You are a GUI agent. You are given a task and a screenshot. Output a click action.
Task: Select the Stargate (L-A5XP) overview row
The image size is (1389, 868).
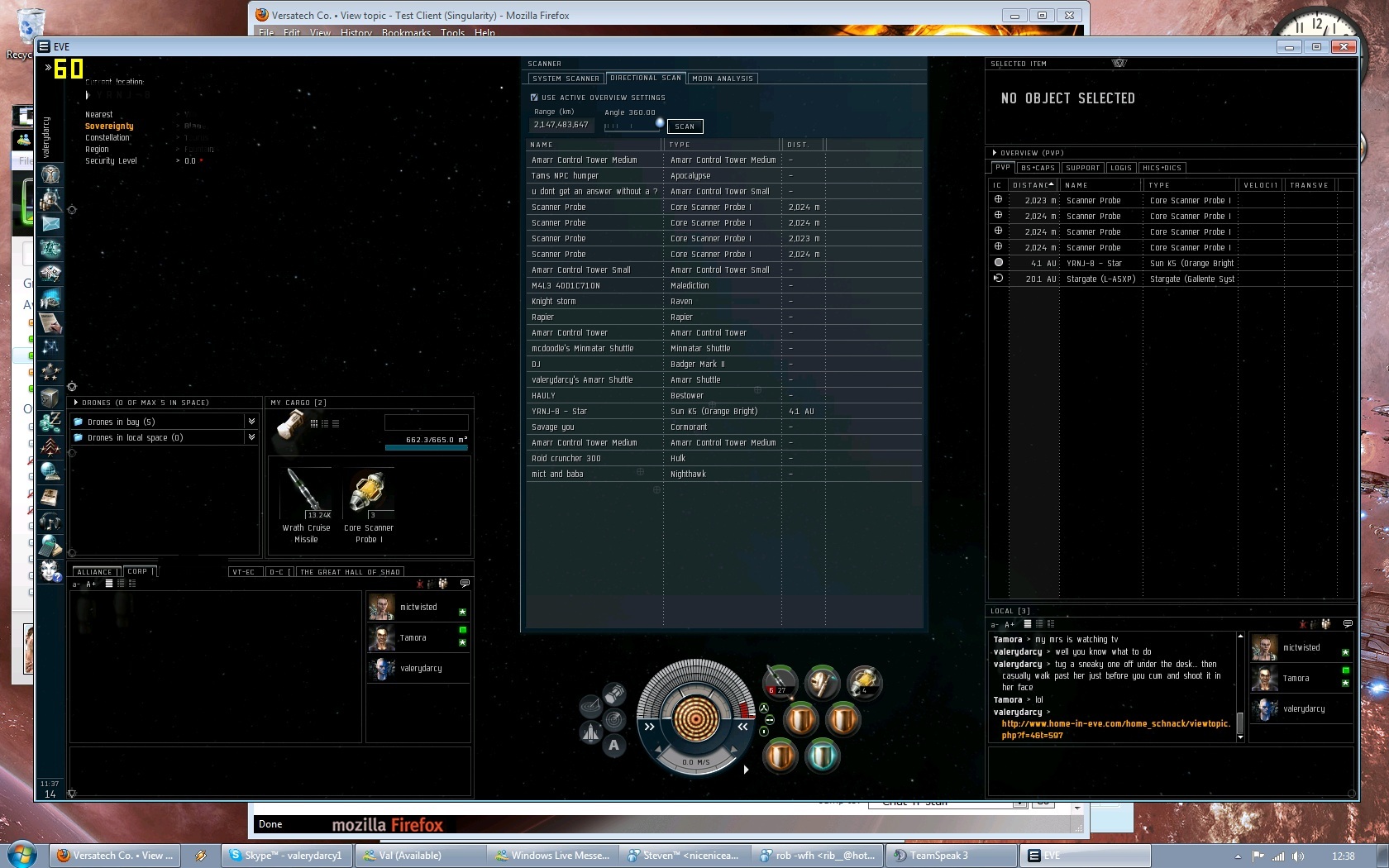(x=1170, y=279)
